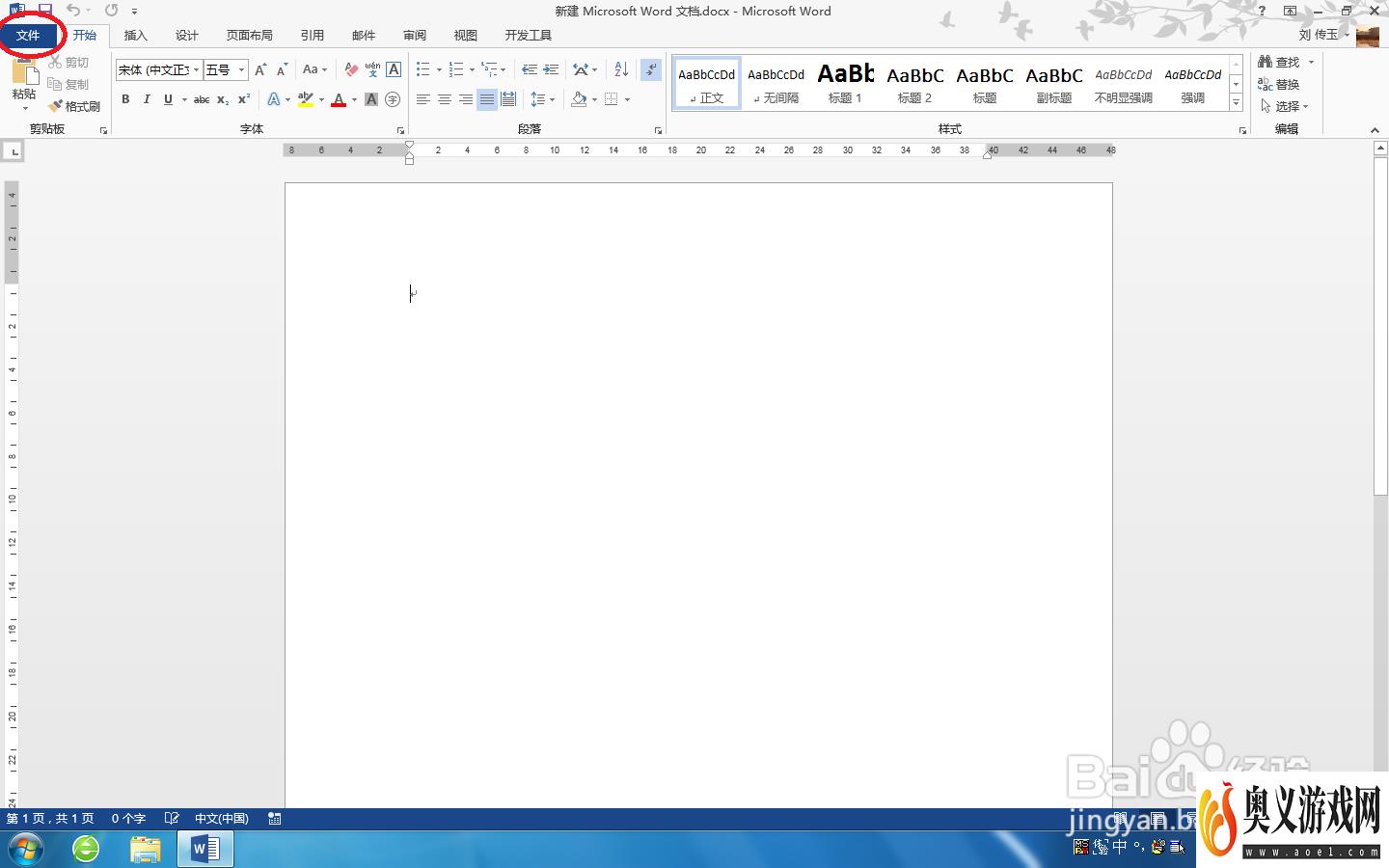This screenshot has width=1389, height=868.
Task: Save document from quick access toolbar
Action: (x=44, y=10)
